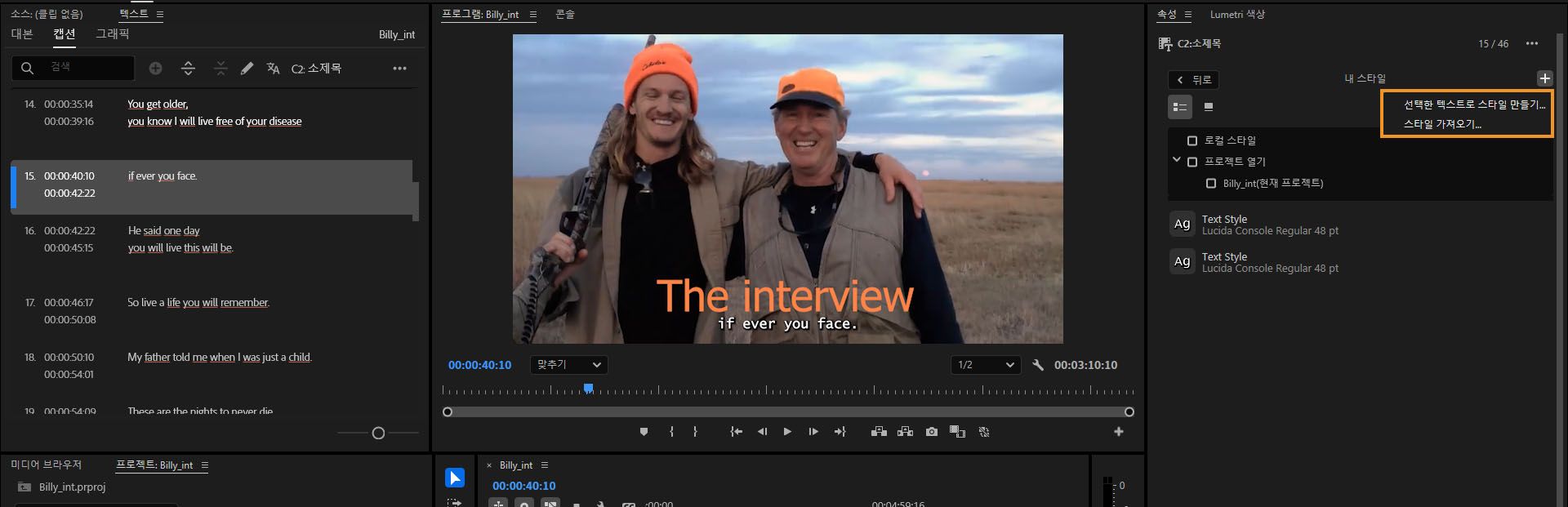Click the translate captions icon
The height and width of the screenshot is (507, 1568).
(273, 69)
